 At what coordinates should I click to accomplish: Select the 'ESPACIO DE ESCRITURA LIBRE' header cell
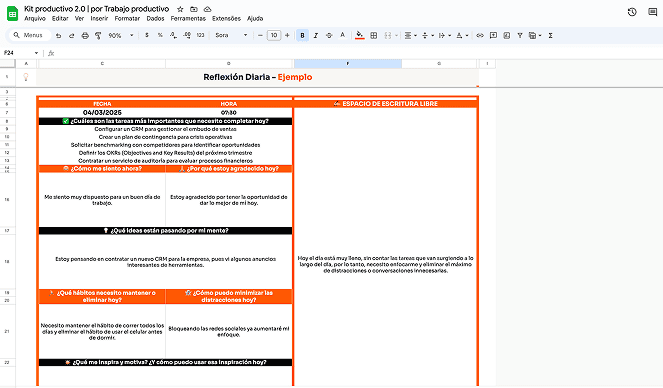tap(385, 104)
